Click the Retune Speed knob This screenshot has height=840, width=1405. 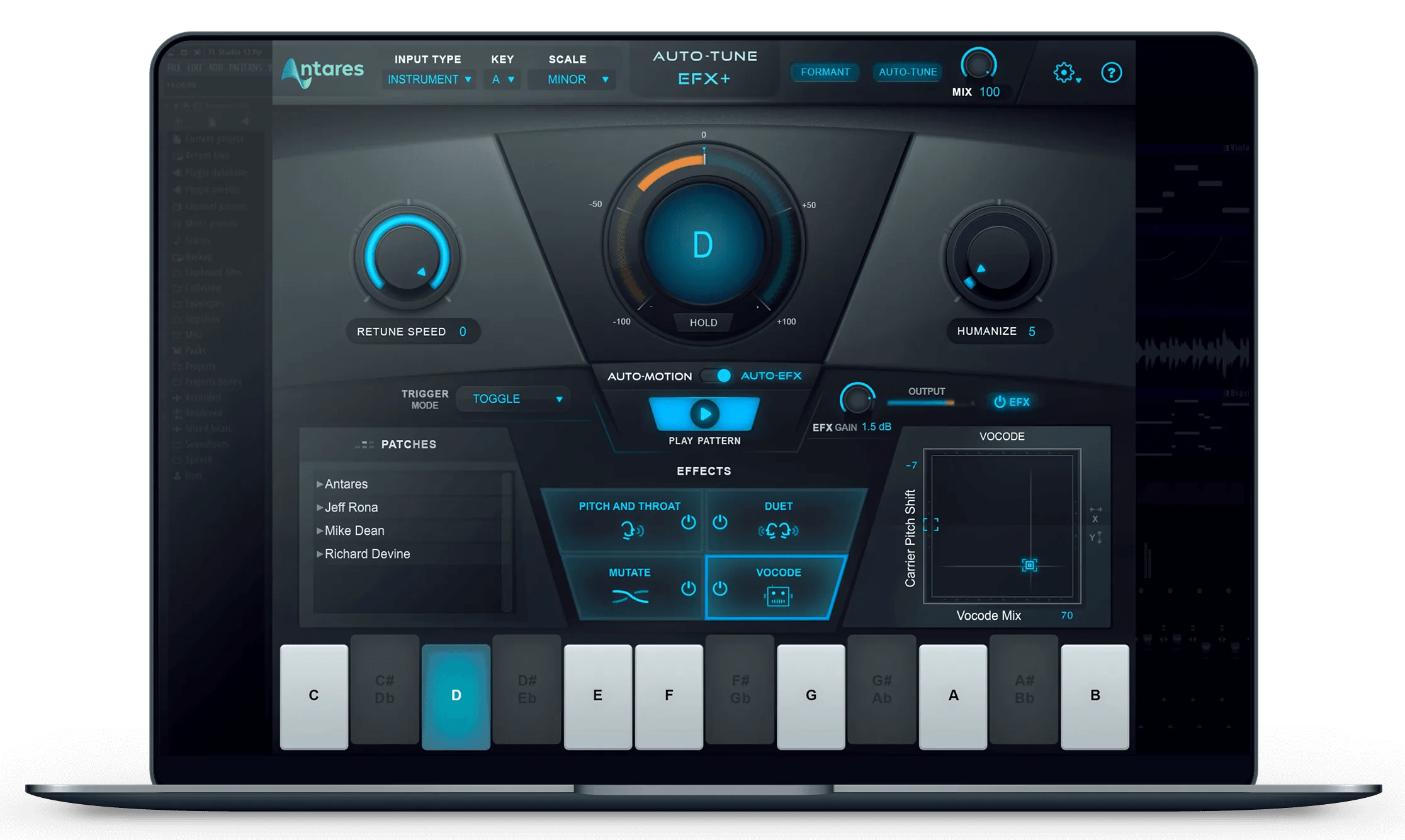408,257
